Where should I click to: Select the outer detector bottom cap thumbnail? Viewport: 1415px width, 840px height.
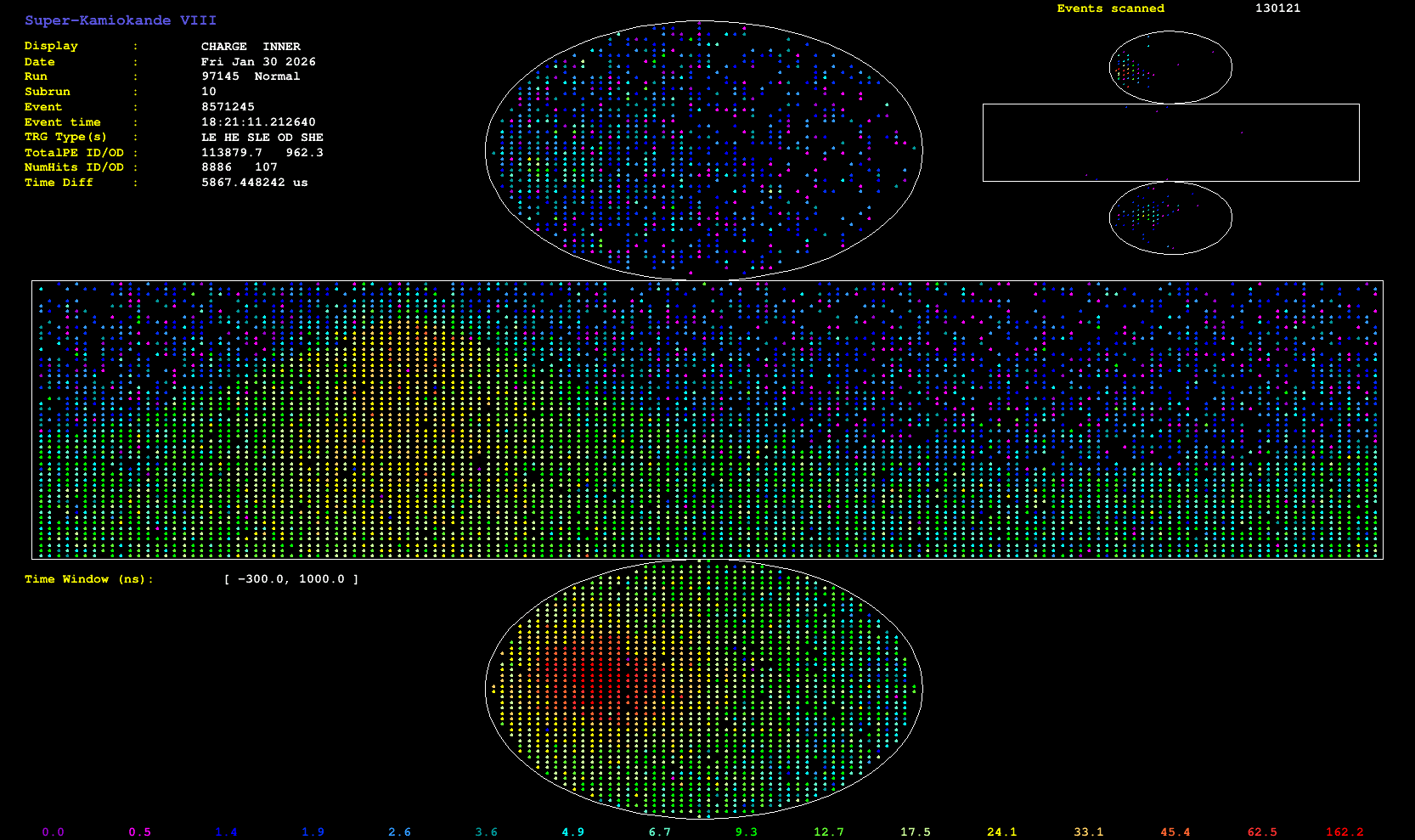[x=1170, y=217]
